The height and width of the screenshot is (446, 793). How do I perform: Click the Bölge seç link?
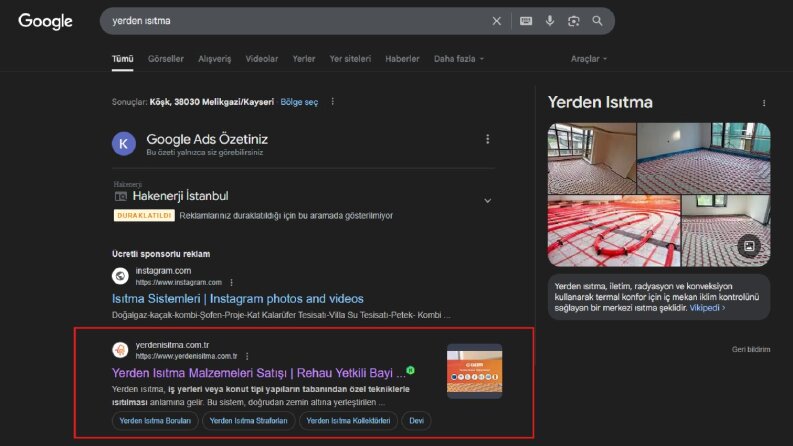click(x=299, y=102)
